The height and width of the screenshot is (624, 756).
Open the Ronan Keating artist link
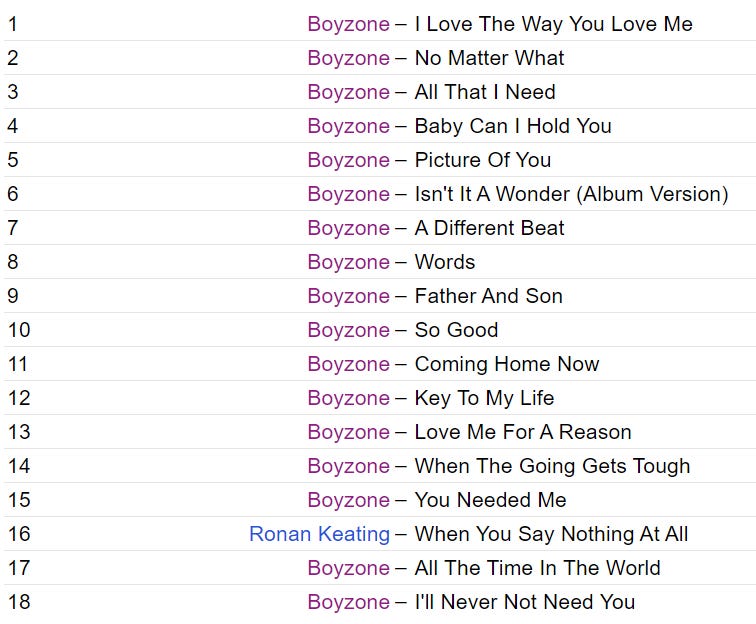coord(319,534)
